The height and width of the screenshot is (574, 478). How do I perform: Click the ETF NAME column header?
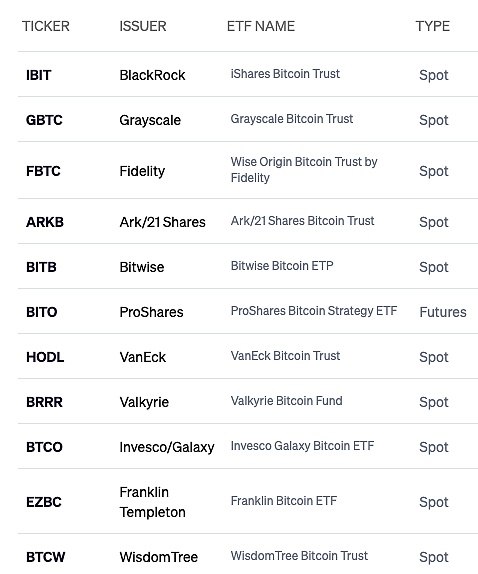[x=261, y=26]
